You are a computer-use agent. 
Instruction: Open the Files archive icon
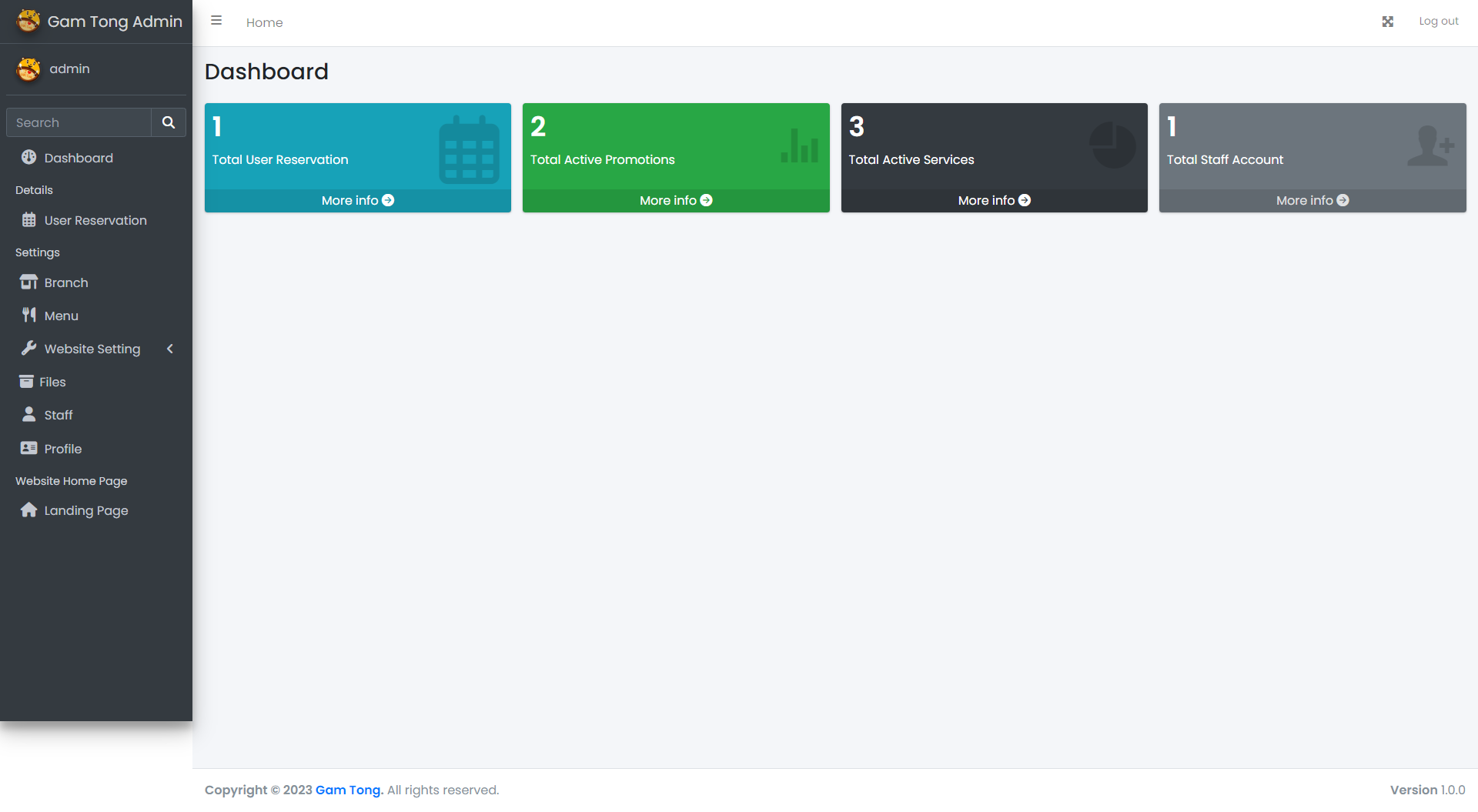tap(26, 382)
